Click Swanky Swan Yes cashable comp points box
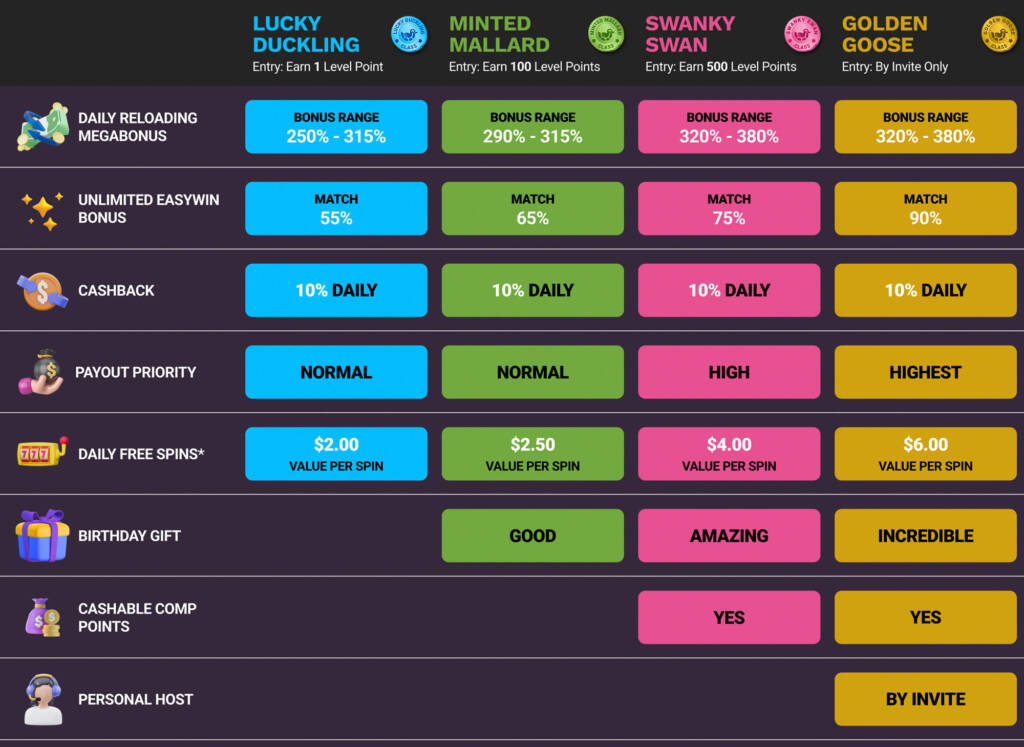The width and height of the screenshot is (1024, 747). tap(729, 617)
